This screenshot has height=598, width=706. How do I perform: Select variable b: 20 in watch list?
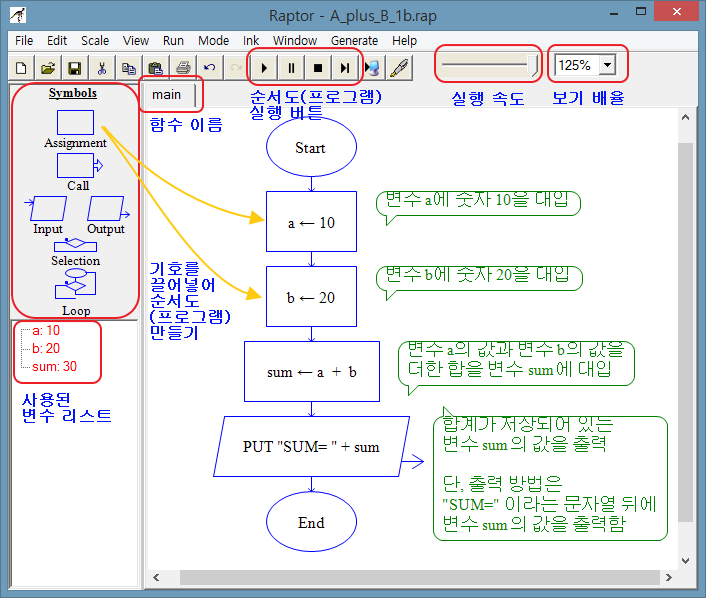[46, 349]
